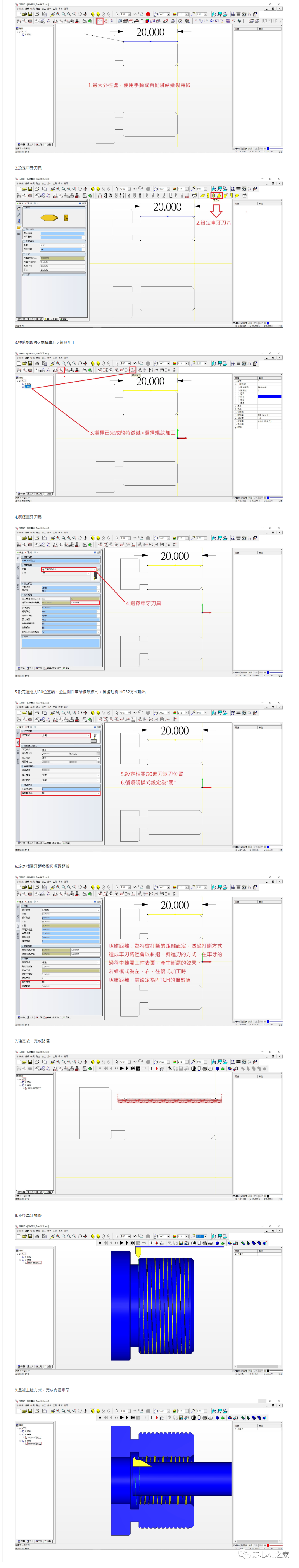Click the caption text 8.外徑車牙模擬
The width and height of the screenshot is (299, 1568).
pyautogui.click(x=28, y=1215)
